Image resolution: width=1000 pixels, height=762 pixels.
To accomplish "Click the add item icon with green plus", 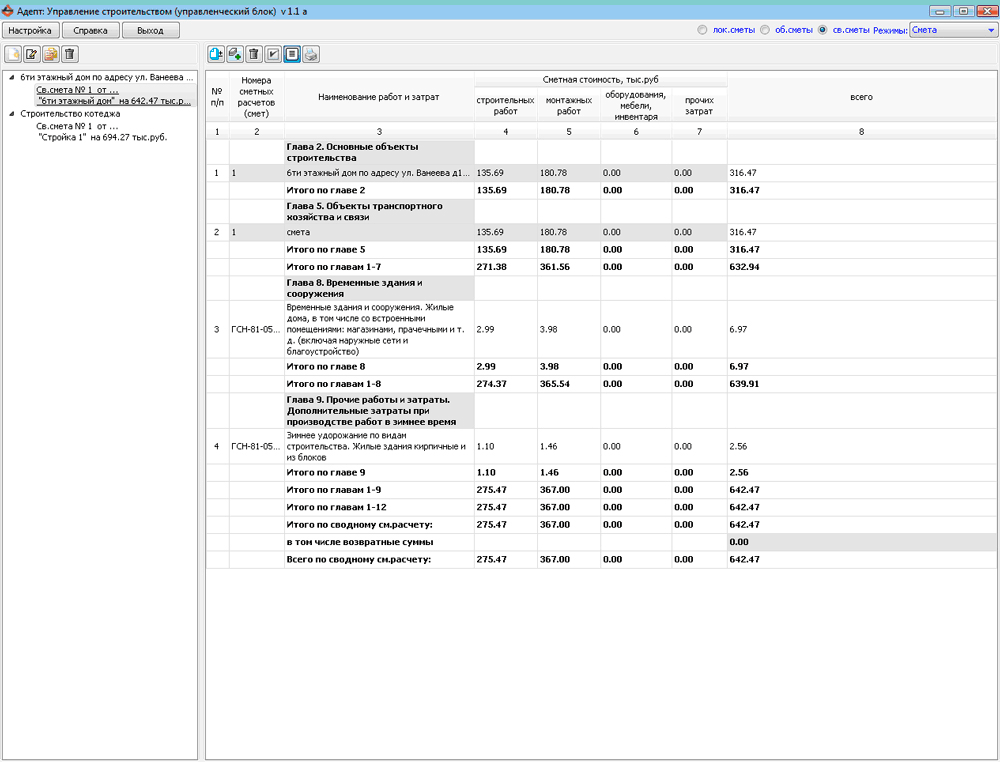I will [x=235, y=54].
